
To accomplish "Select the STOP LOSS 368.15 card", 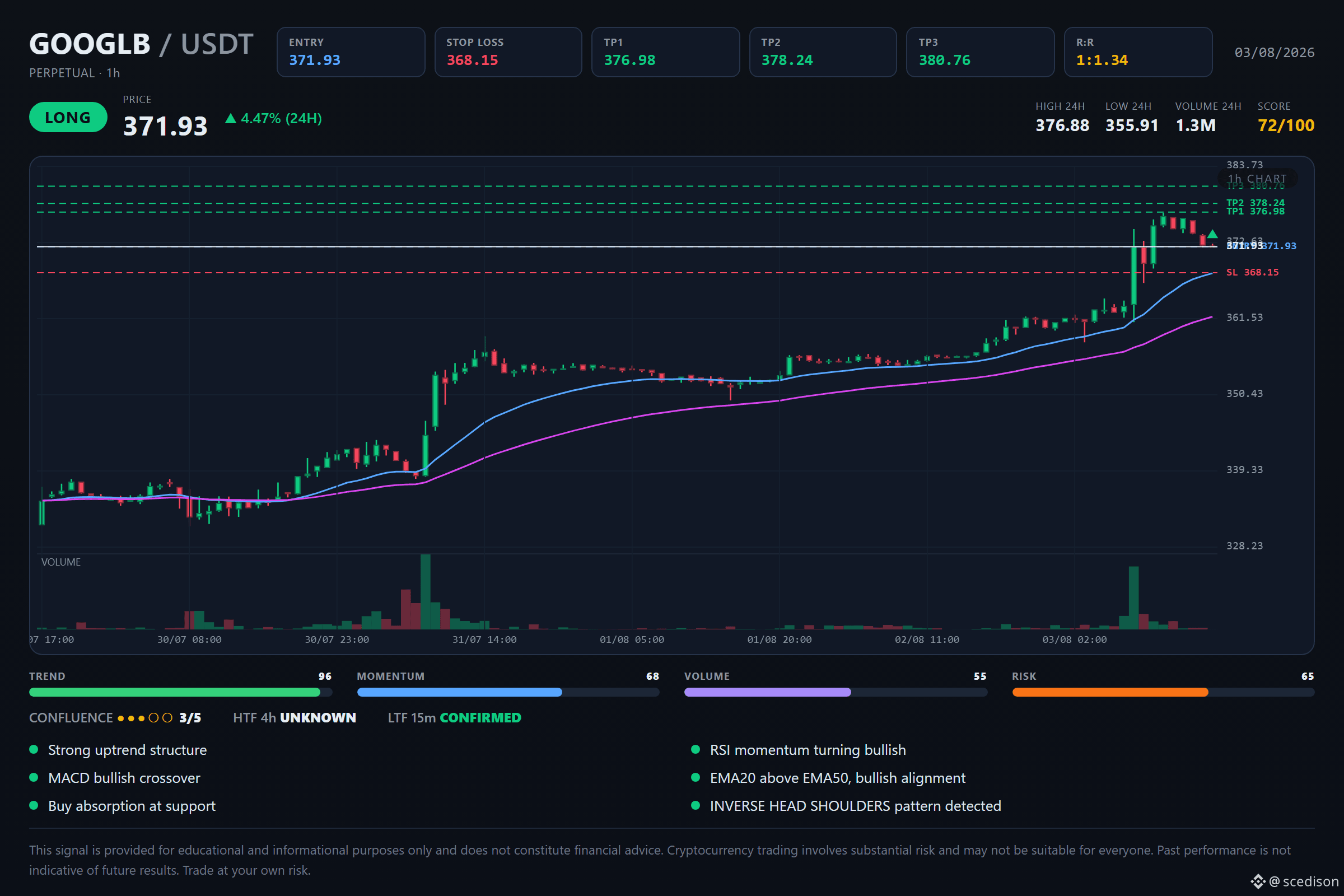I will tap(508, 52).
